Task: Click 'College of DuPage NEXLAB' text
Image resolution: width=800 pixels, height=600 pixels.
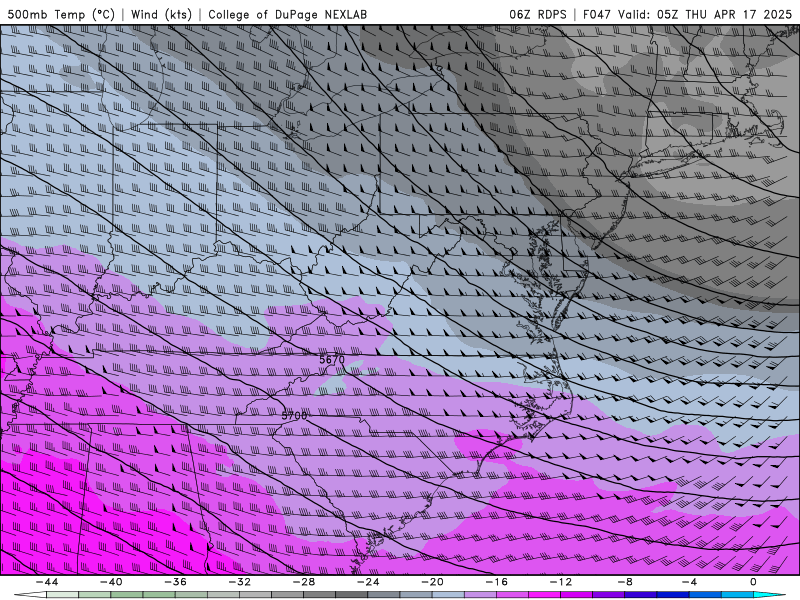Action: point(287,14)
